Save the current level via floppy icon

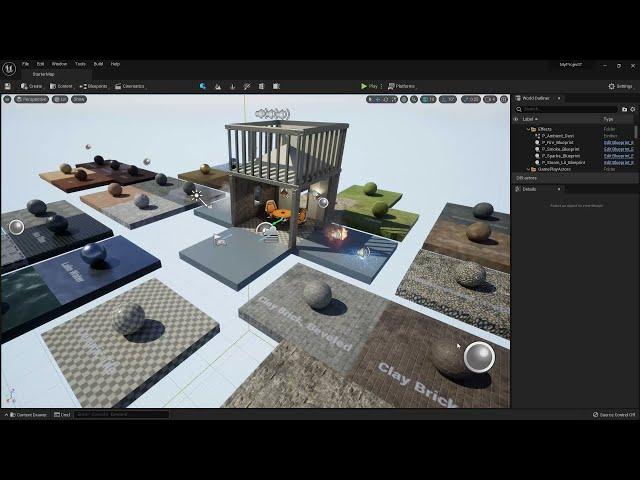click(7, 86)
